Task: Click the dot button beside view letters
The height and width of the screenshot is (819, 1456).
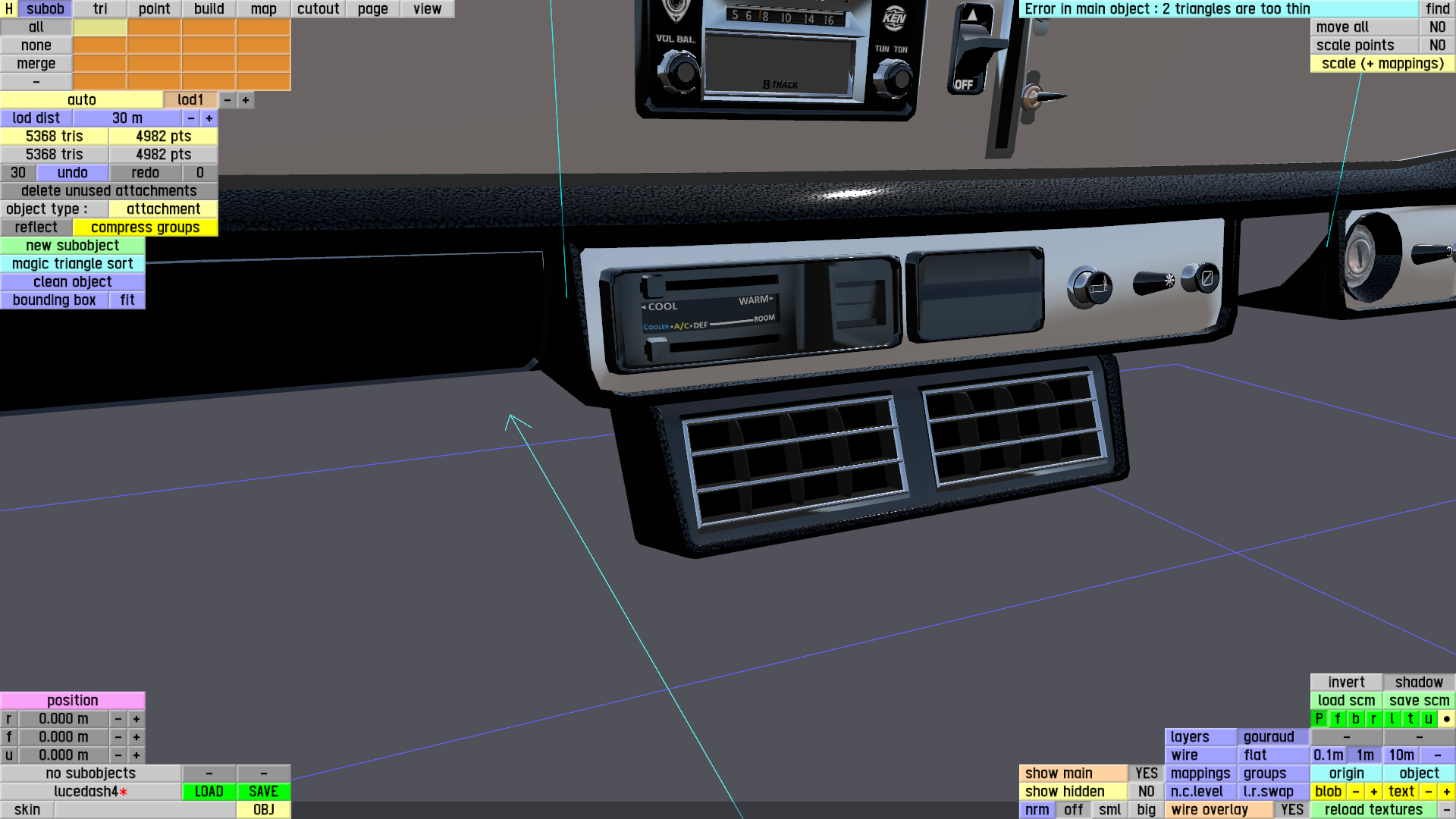Action: coord(1446,718)
